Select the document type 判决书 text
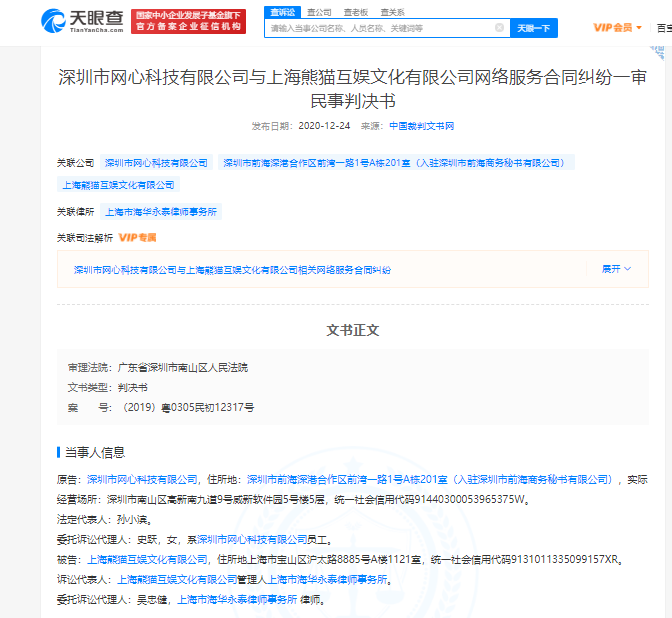 tap(132, 388)
